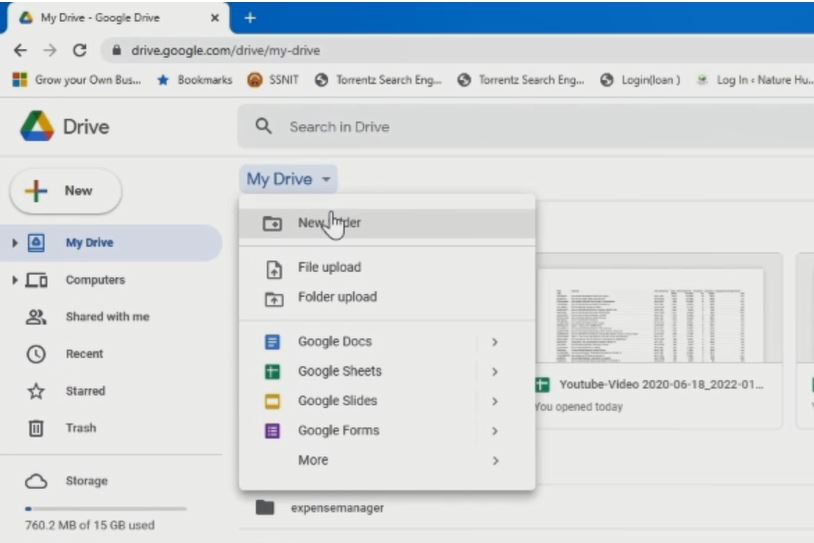Click the search magnifier icon
The width and height of the screenshot is (814, 543).
tap(264, 127)
